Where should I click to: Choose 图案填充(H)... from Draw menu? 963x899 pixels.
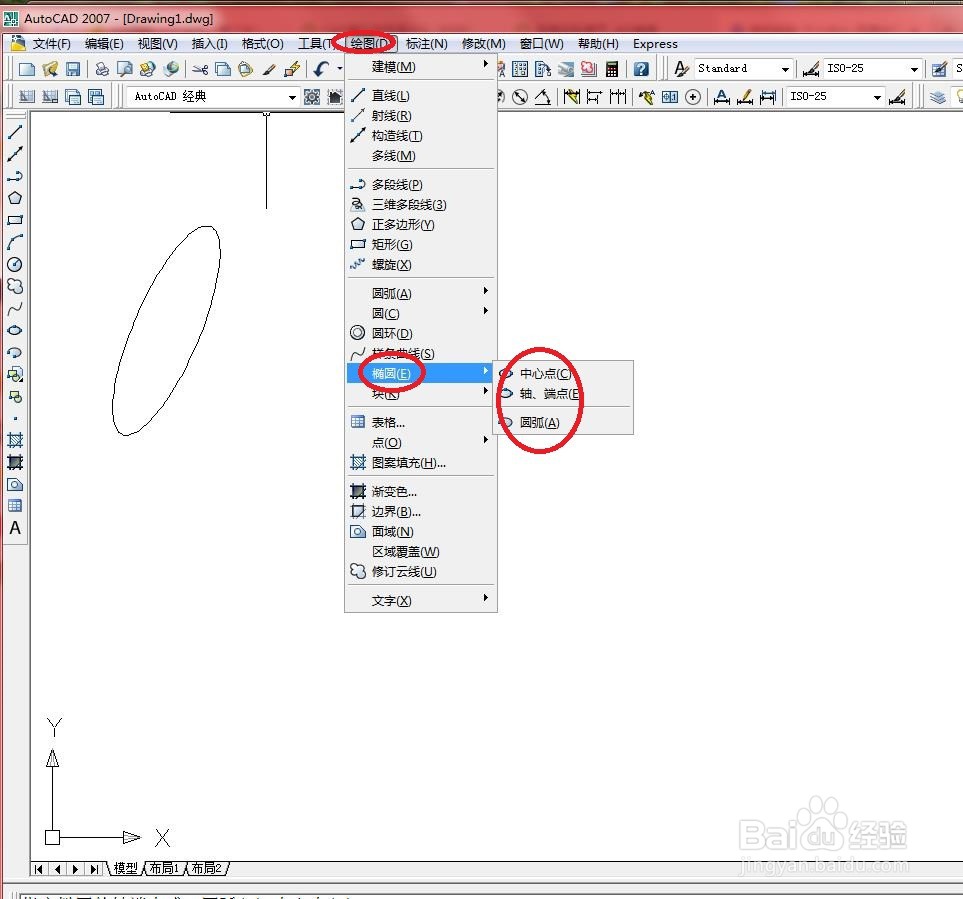(x=421, y=462)
